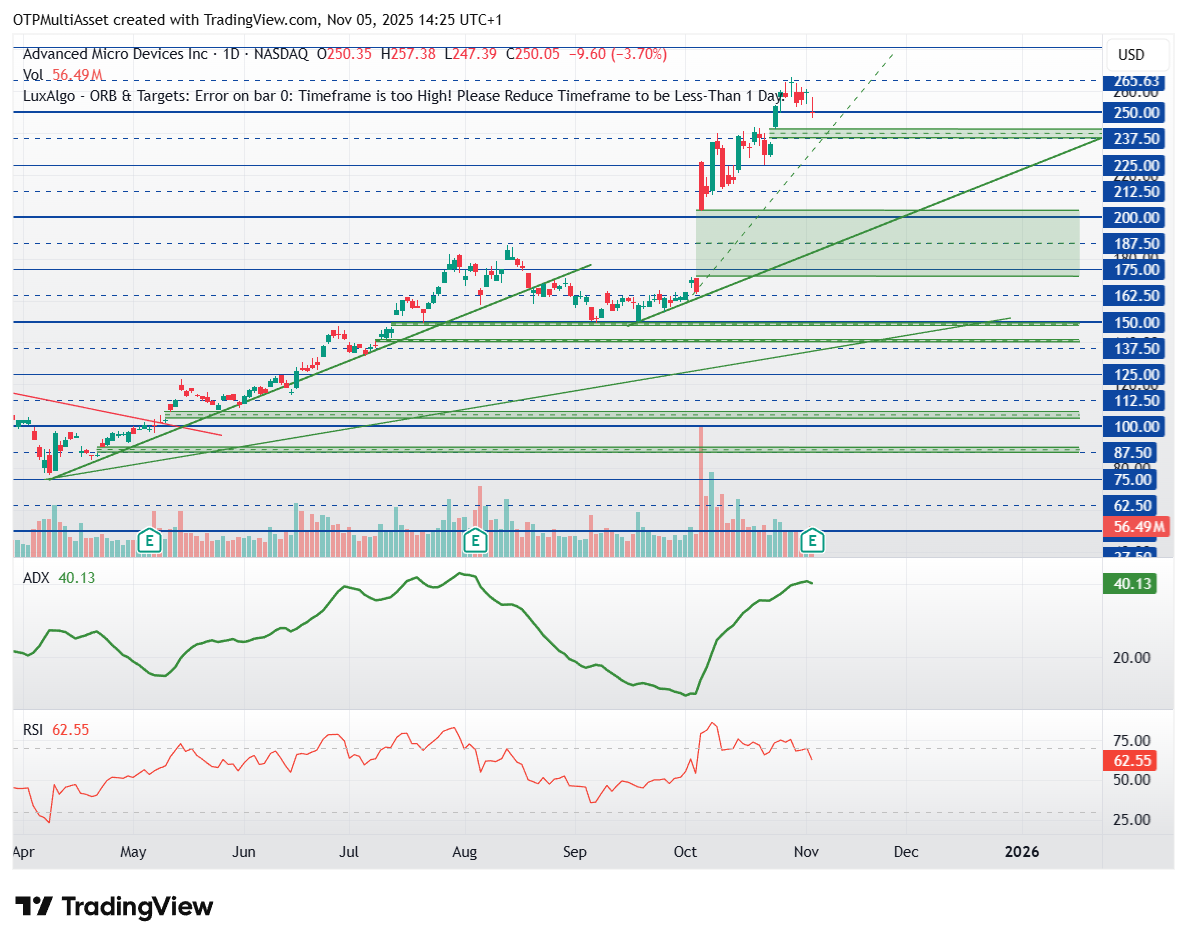1187x944 pixels.
Task: Click the earnings marker near November
Action: [x=814, y=541]
